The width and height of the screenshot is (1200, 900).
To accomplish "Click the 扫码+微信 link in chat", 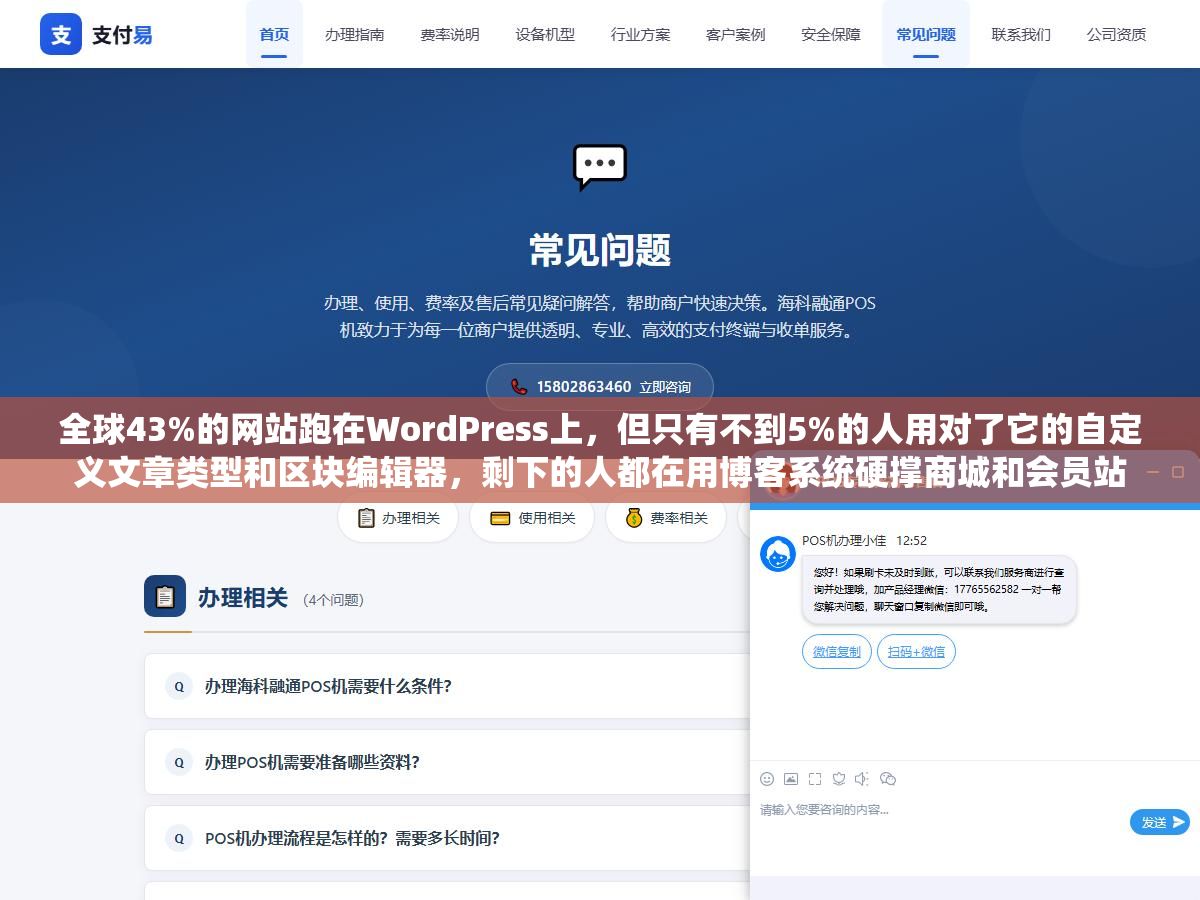I will point(917,652).
